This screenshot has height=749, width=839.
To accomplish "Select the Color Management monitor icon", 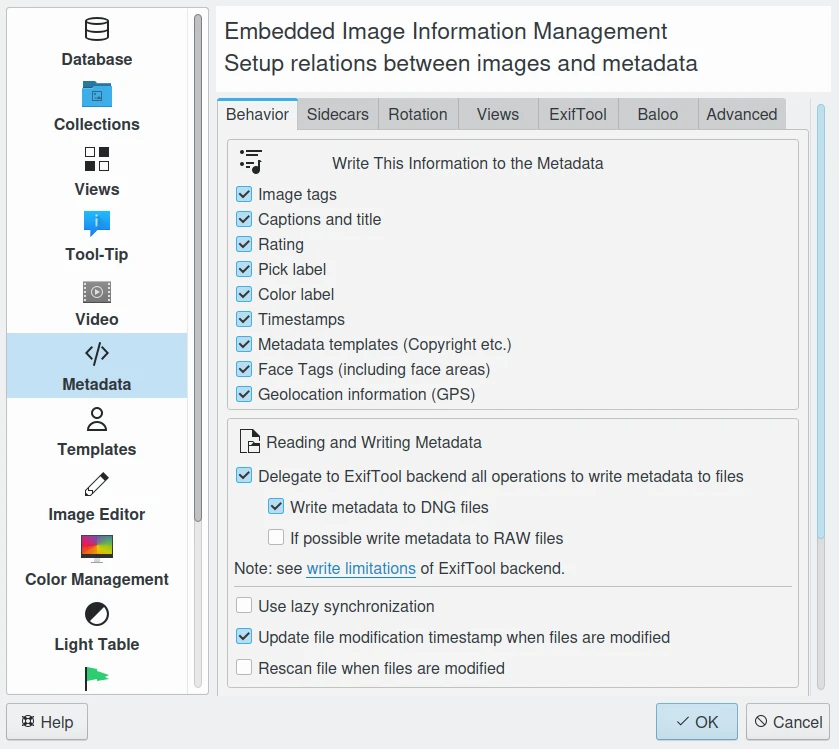I will click(97, 549).
